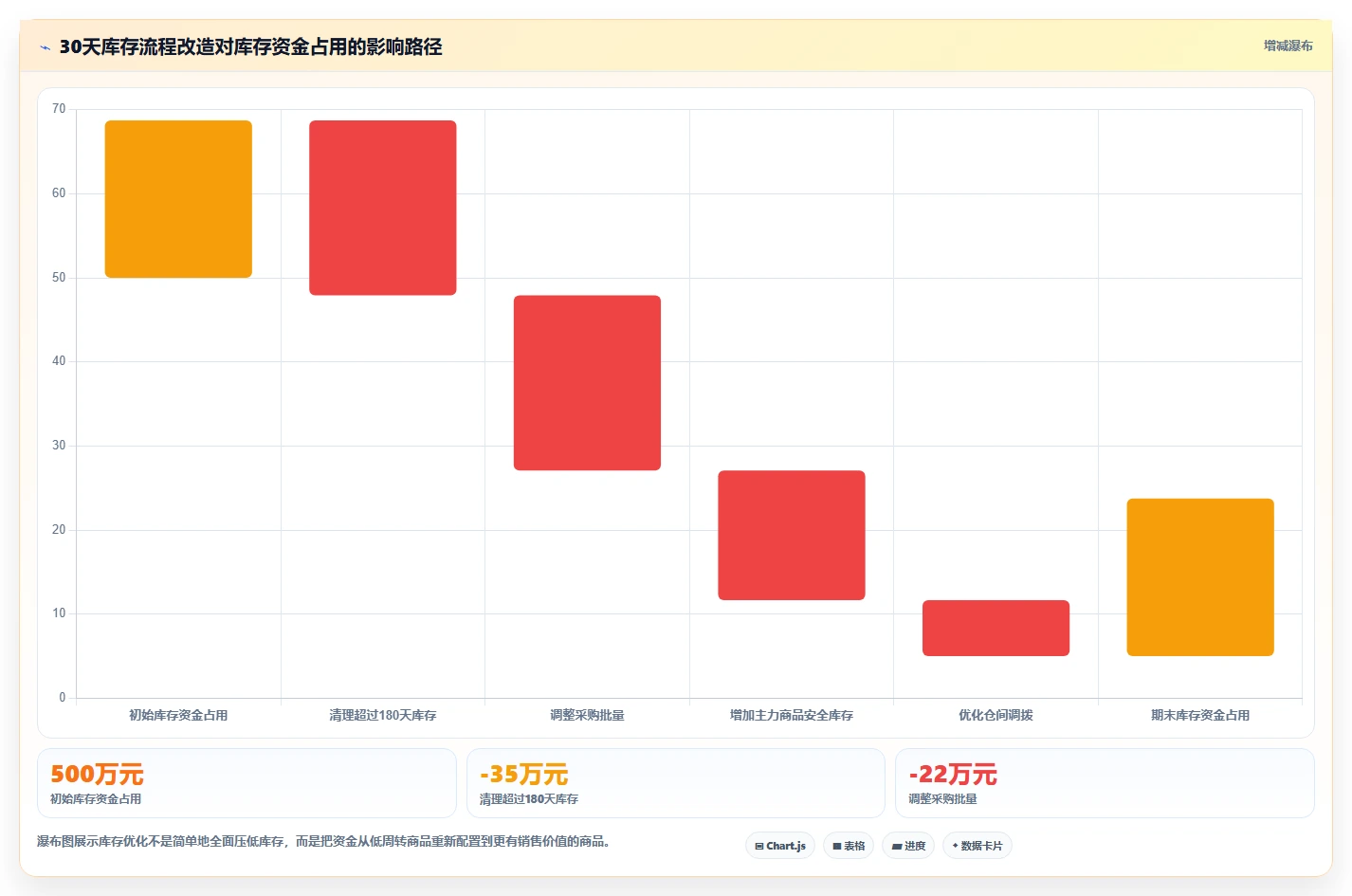Image resolution: width=1352 pixels, height=896 pixels.
Task: Click the footer note starting 瀑布图展示库存优化
Action: [x=323, y=841]
